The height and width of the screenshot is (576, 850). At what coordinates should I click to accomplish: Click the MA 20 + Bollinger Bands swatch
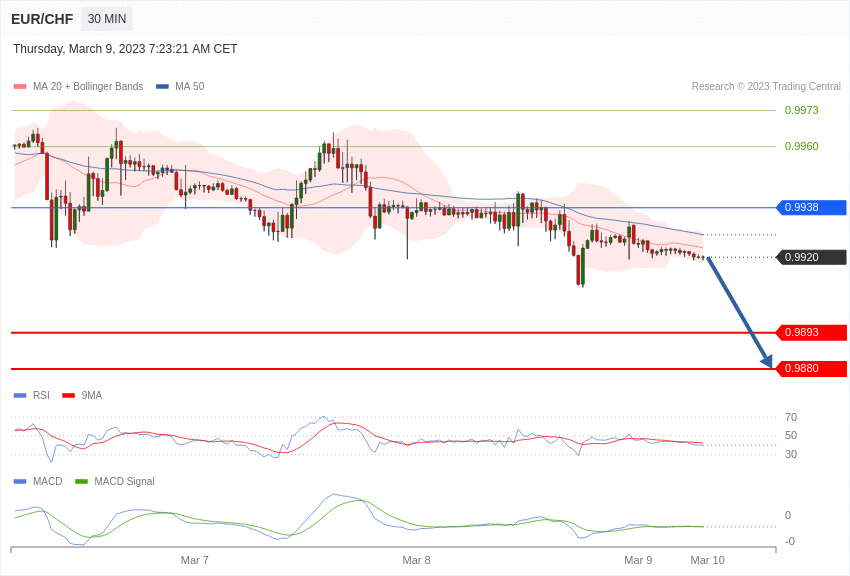[x=20, y=87]
